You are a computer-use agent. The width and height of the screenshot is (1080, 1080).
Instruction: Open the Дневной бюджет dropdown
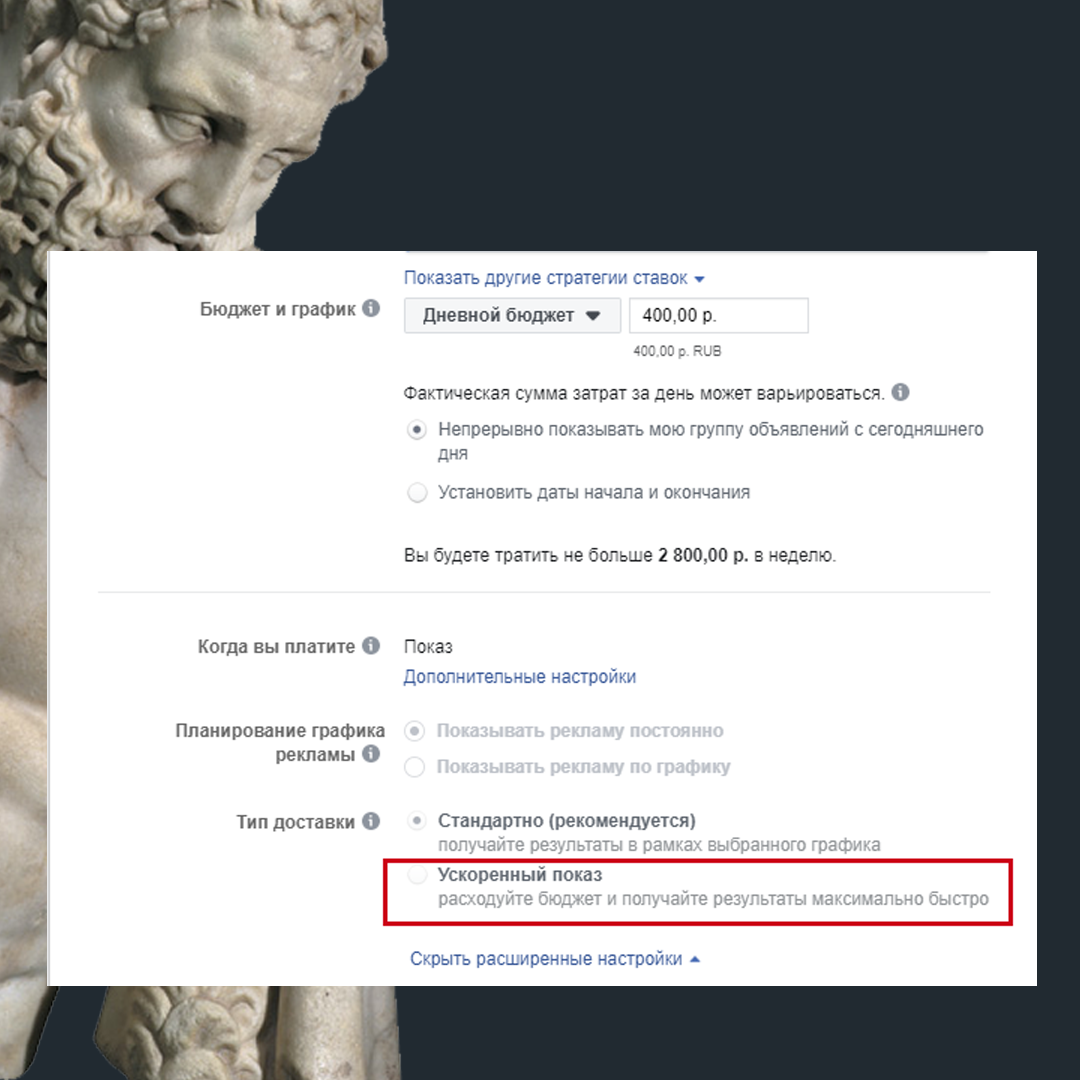pos(512,315)
